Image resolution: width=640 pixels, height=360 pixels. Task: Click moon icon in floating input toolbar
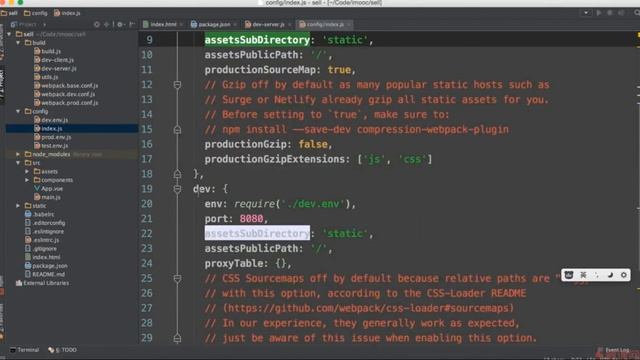point(610,275)
